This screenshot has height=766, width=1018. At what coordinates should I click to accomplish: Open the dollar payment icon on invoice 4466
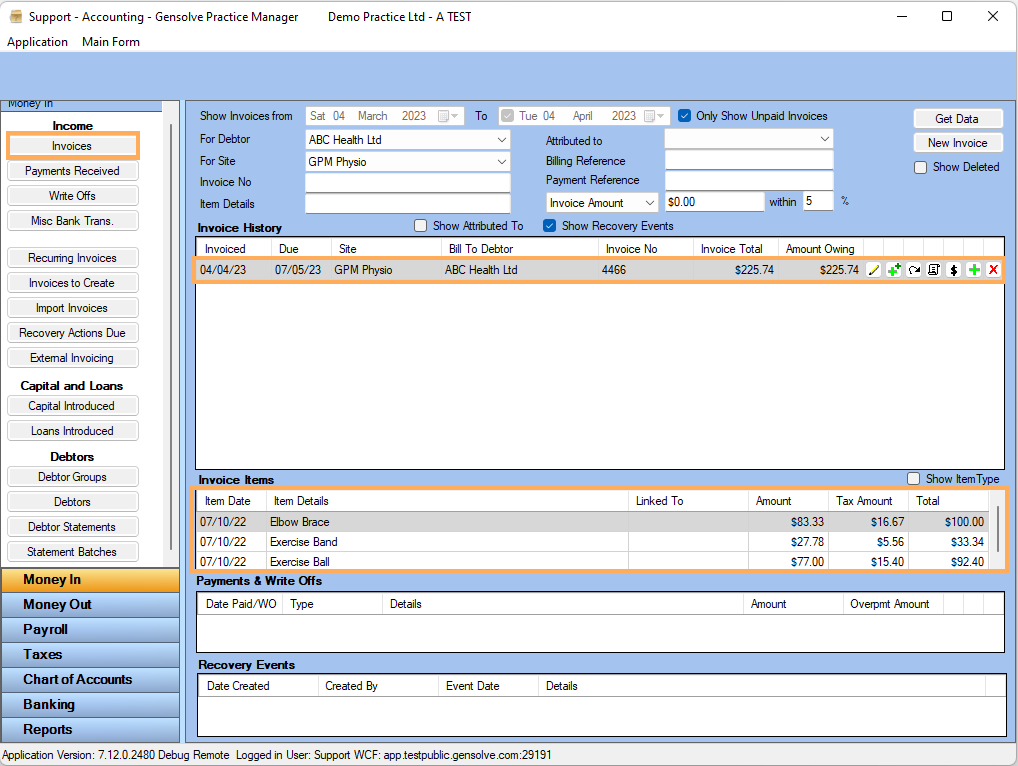click(953, 269)
